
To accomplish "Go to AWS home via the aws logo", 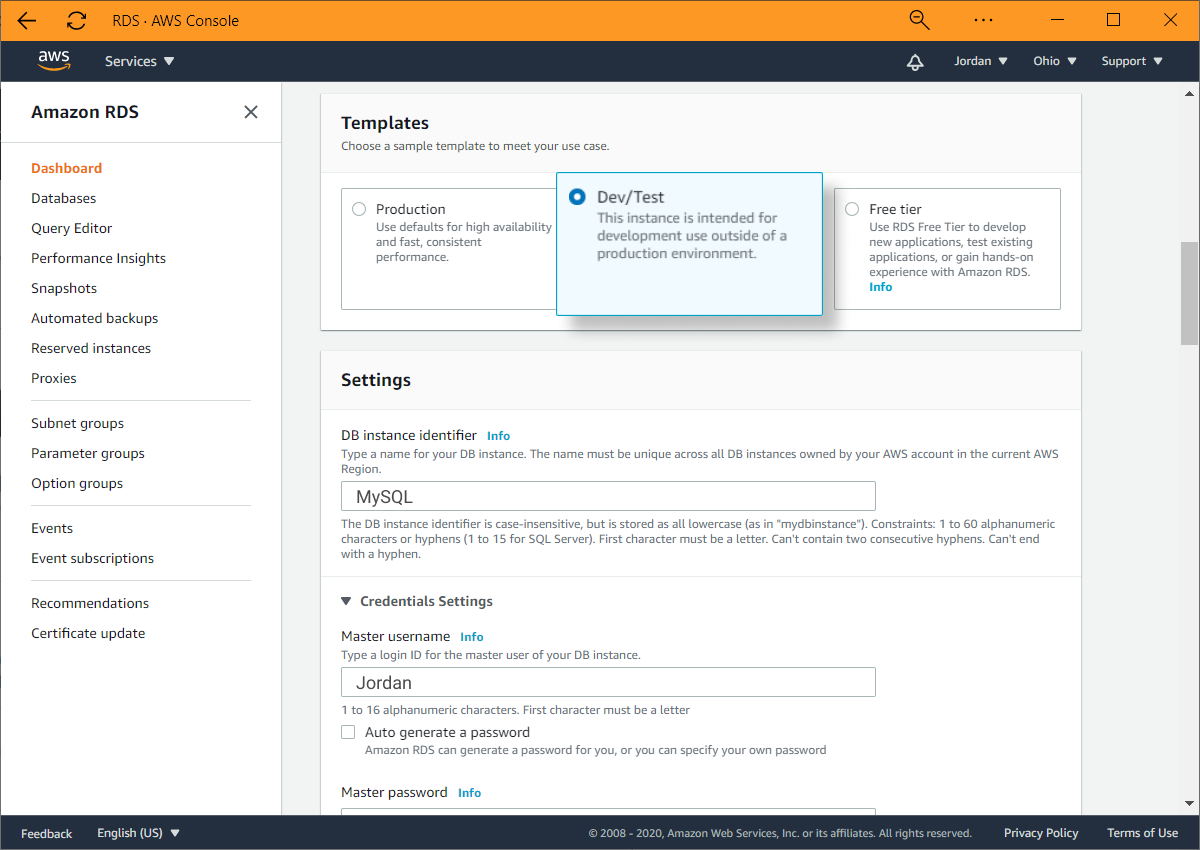I will (54, 60).
